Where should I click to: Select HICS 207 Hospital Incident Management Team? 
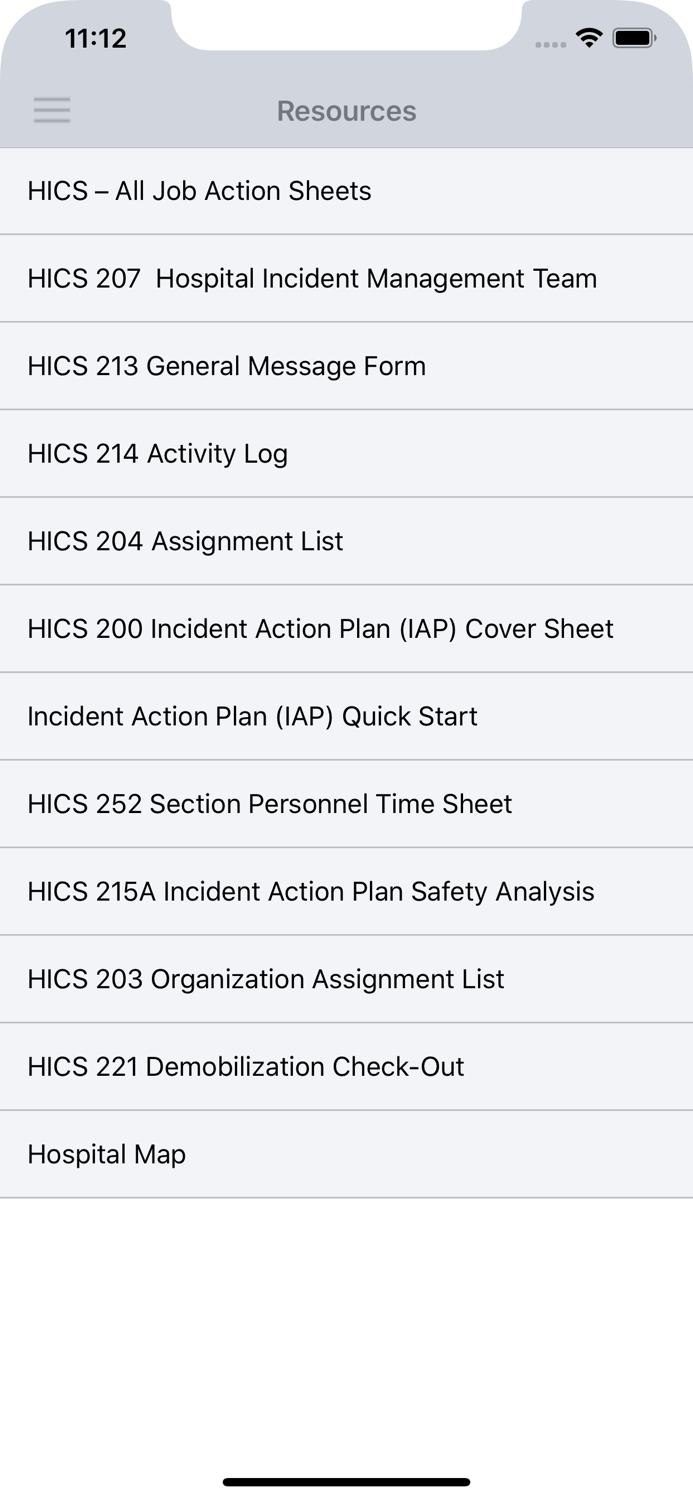312,278
